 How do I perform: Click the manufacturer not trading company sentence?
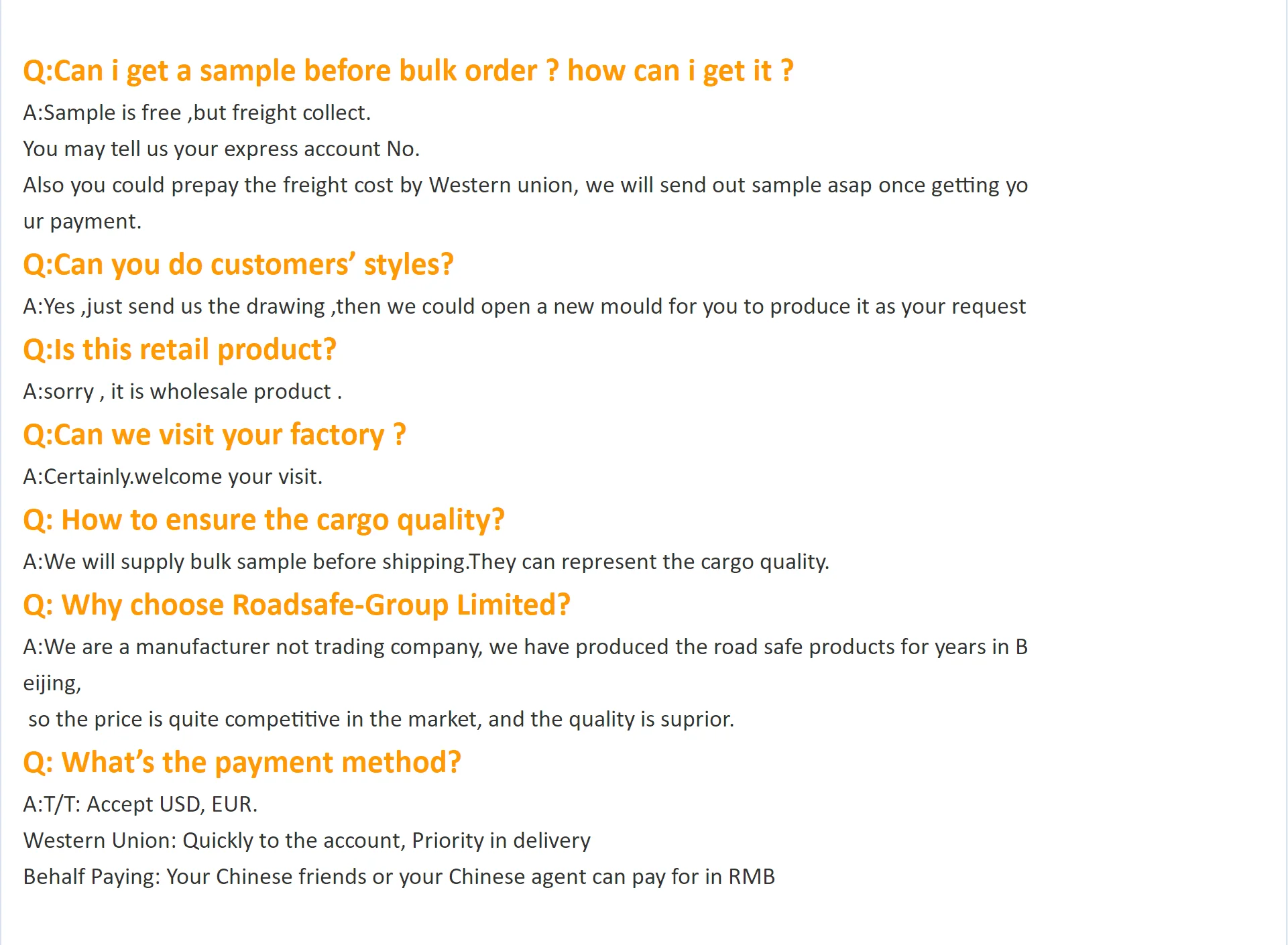click(525, 647)
